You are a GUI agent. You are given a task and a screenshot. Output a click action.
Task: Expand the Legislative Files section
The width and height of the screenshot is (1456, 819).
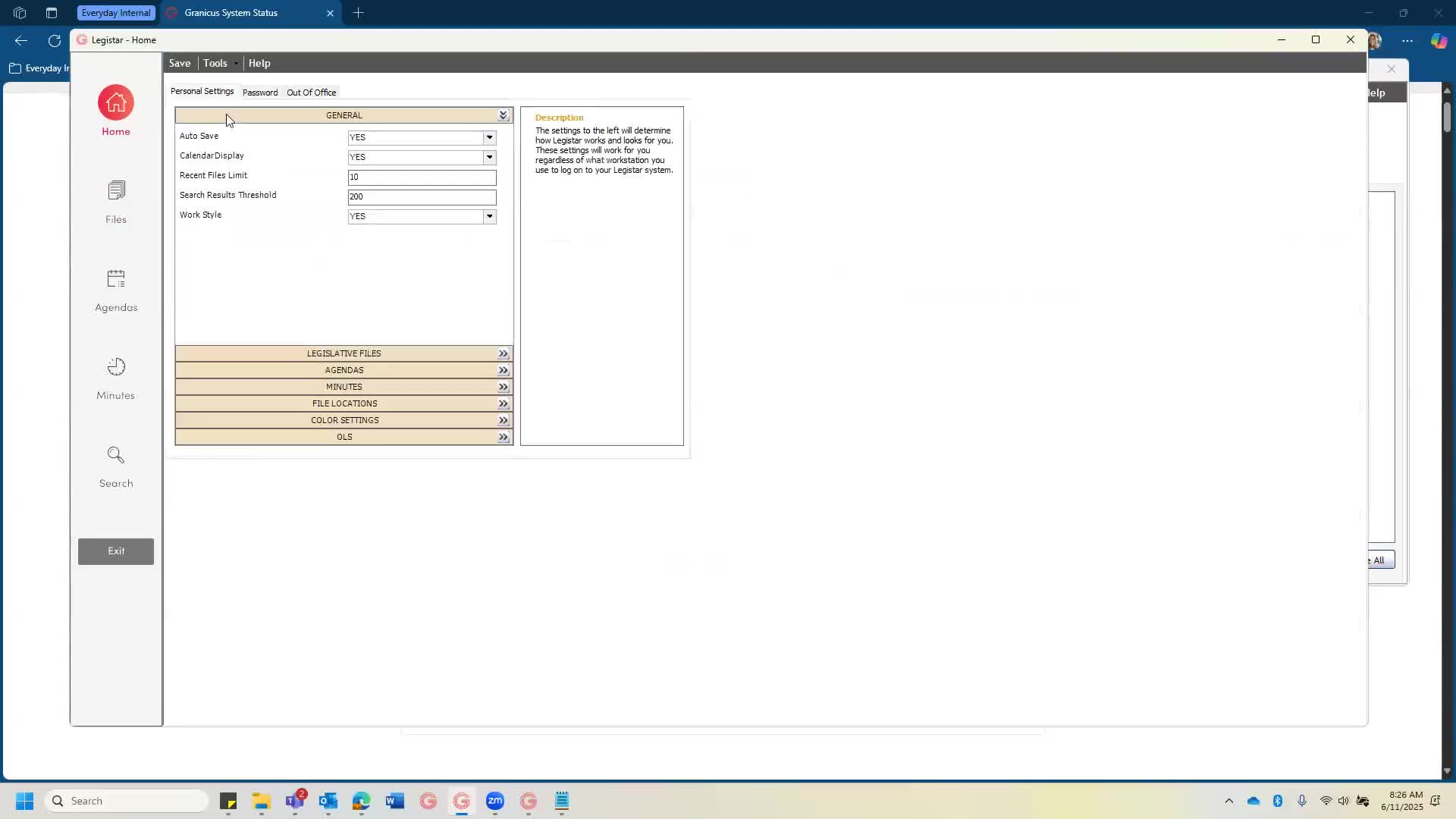click(503, 354)
